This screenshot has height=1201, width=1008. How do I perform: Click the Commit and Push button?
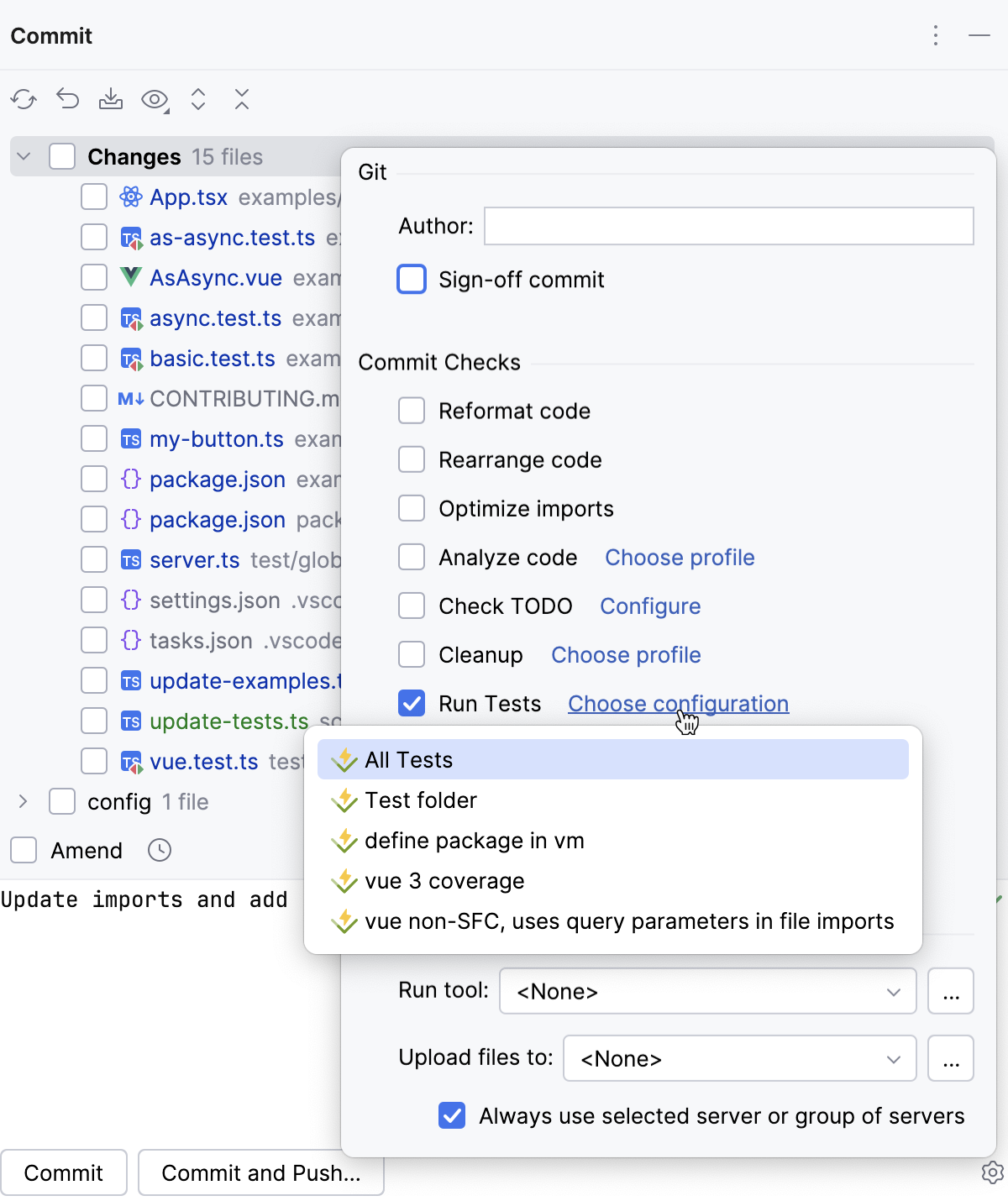(260, 1172)
